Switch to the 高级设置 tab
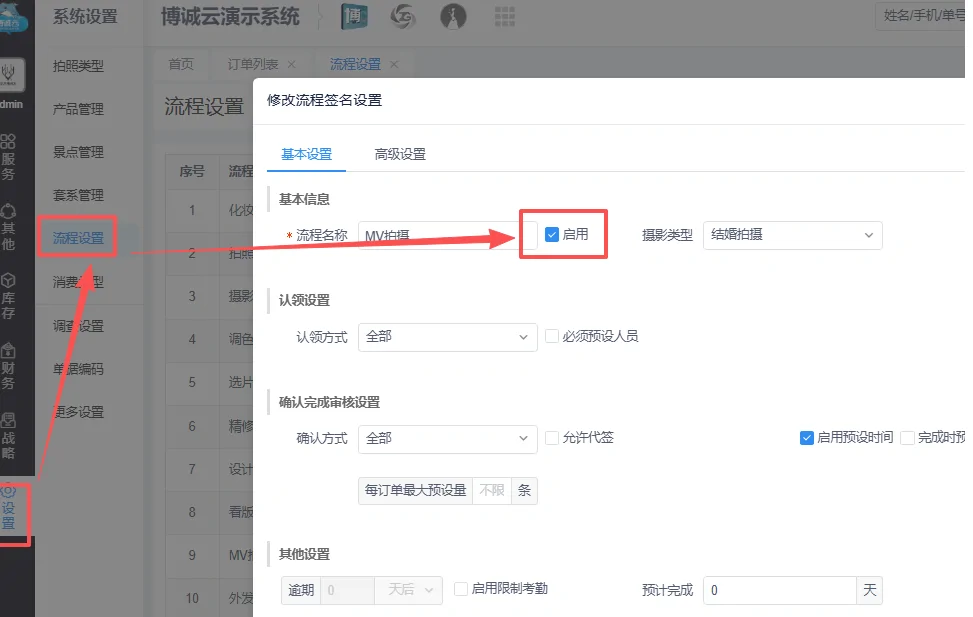 point(400,154)
